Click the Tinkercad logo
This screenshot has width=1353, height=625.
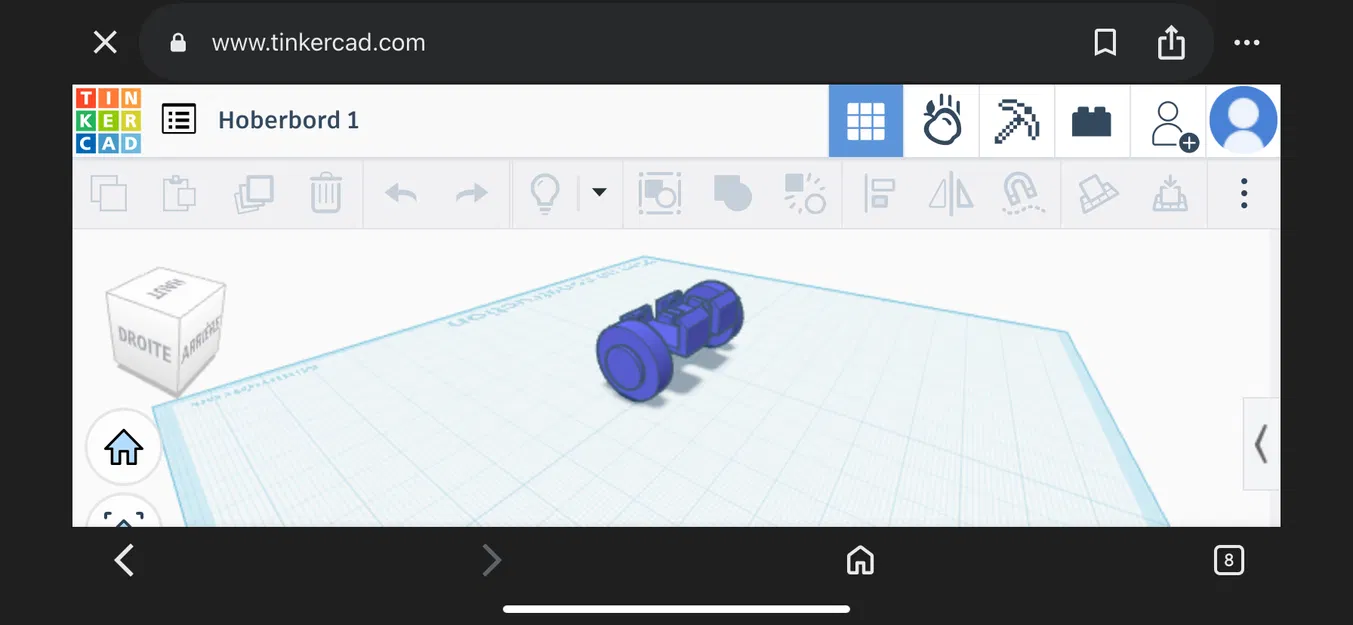pyautogui.click(x=108, y=120)
